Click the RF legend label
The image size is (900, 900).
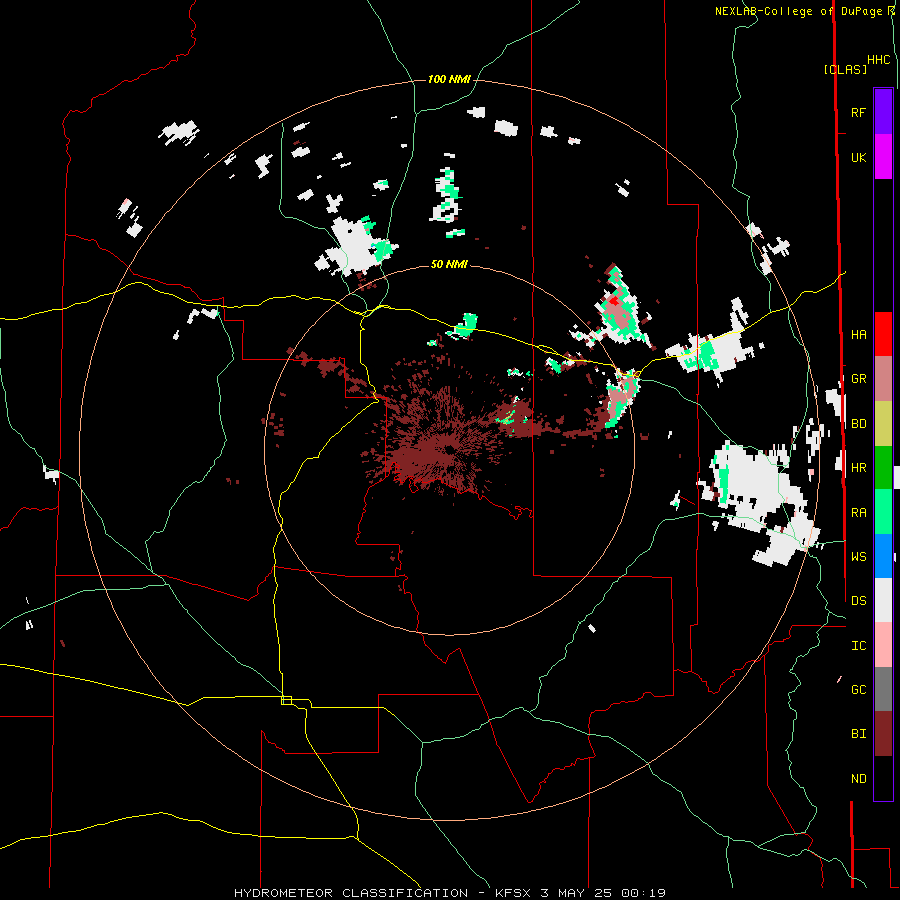(x=858, y=112)
